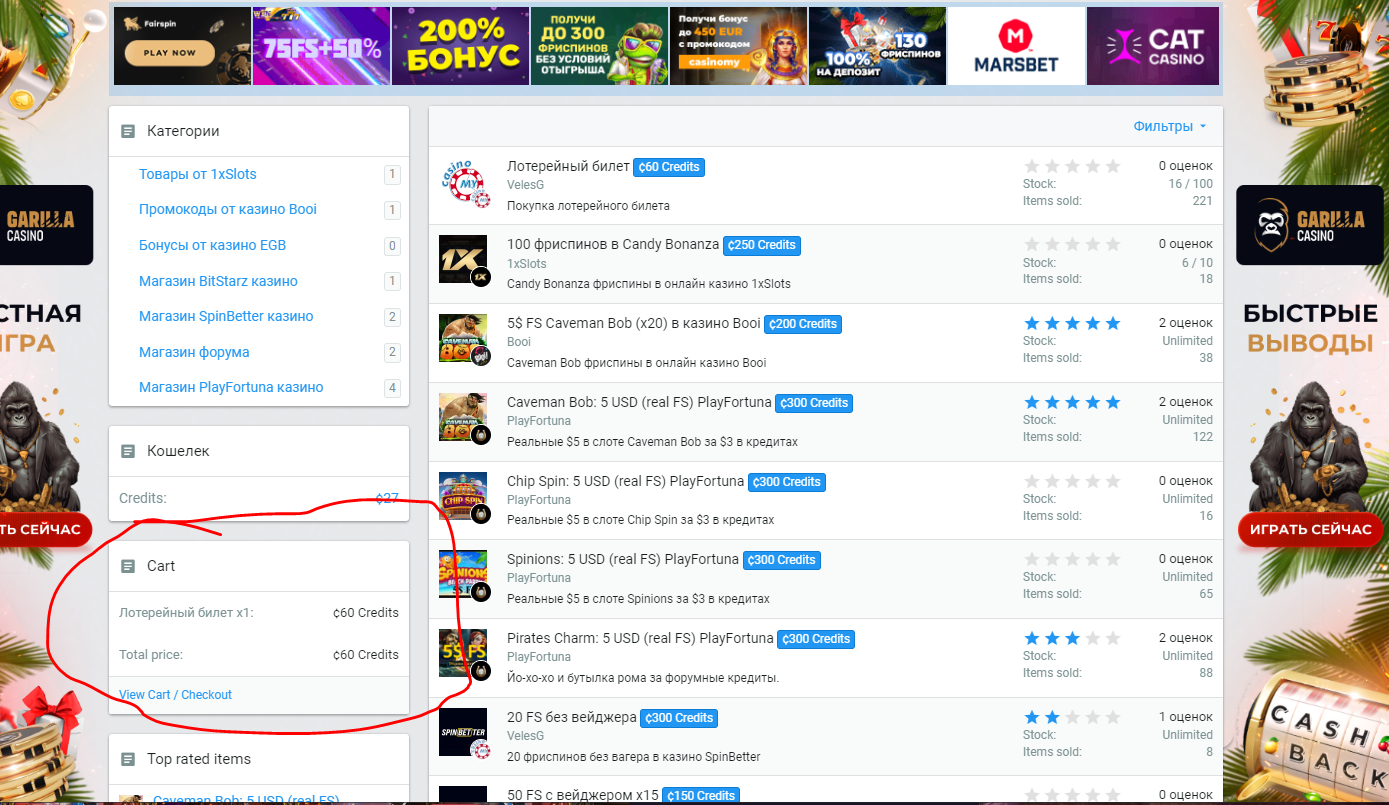Click the Кошелек panel icon

tap(128, 451)
